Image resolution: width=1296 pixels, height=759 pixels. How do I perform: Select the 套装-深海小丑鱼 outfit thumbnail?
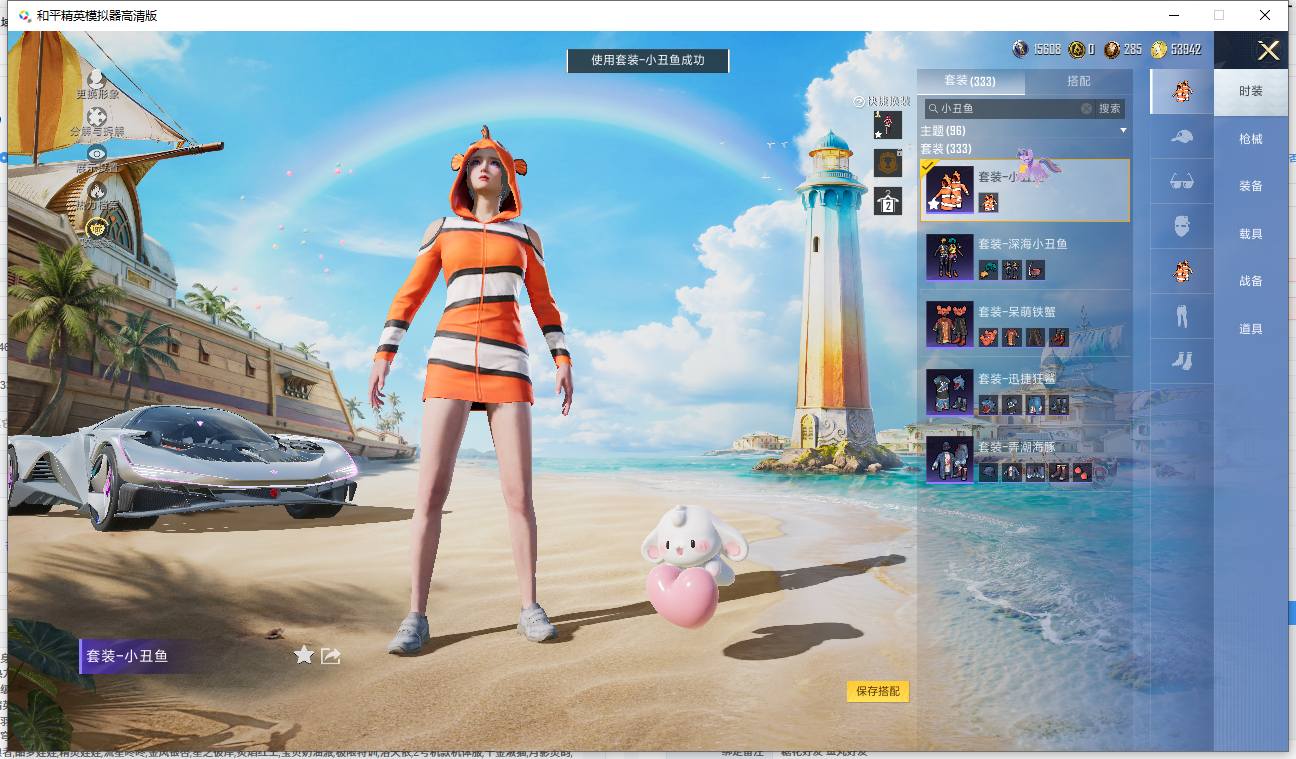coord(949,257)
